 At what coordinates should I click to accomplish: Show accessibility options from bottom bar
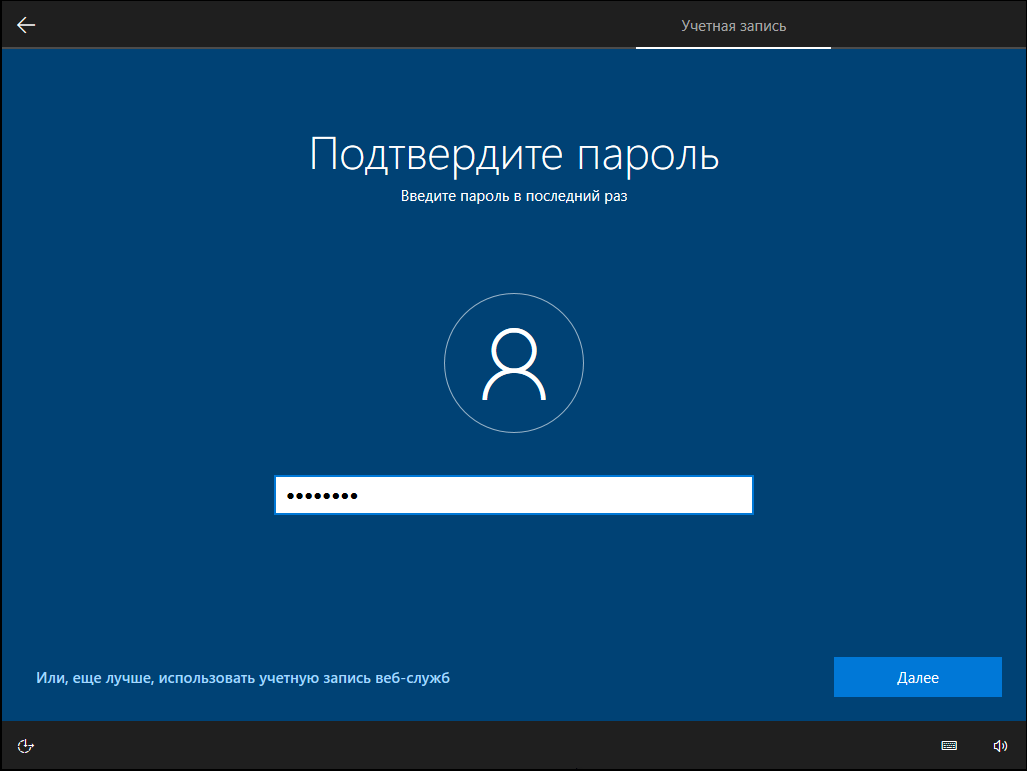[26, 746]
